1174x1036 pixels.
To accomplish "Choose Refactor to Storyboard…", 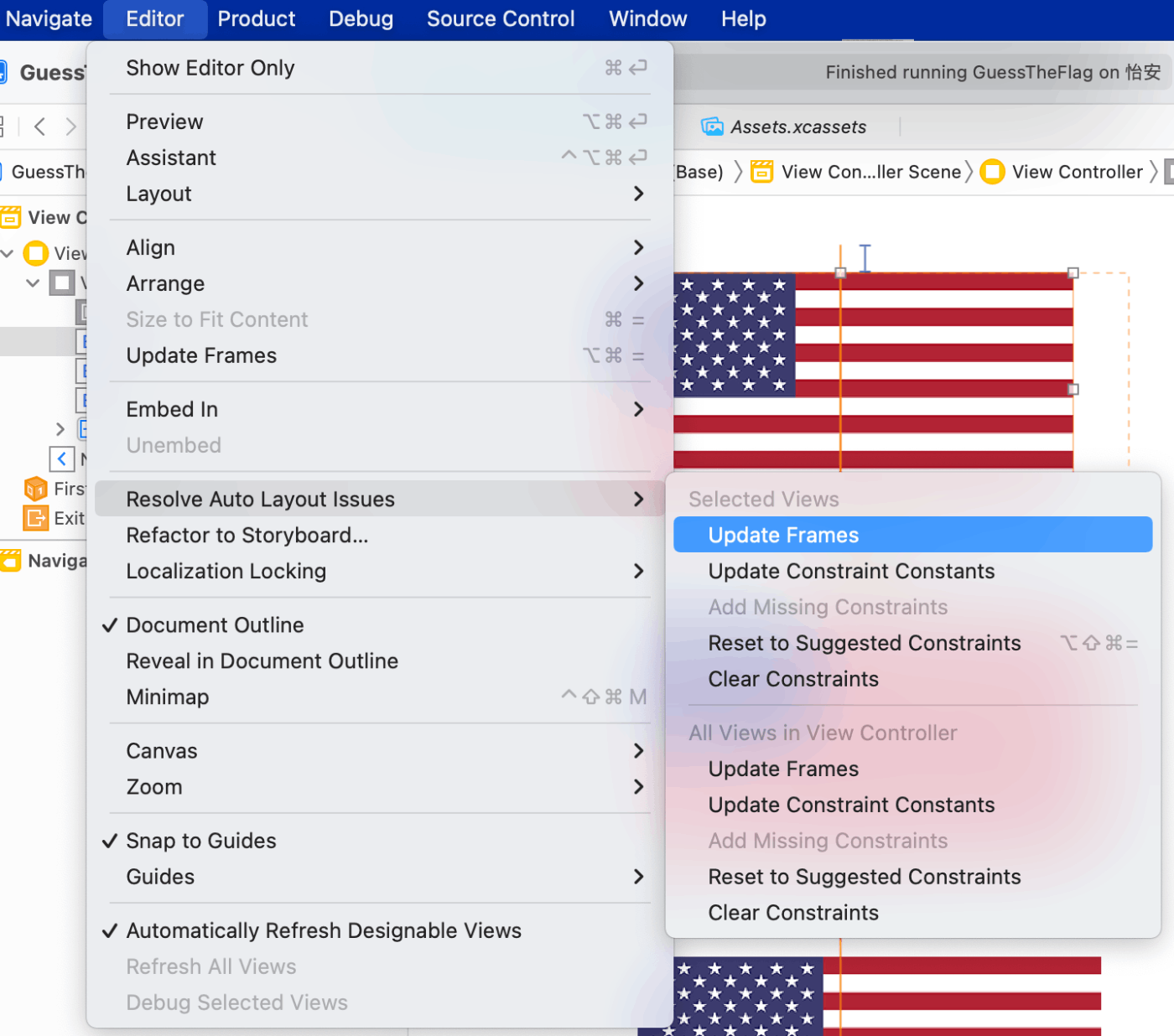I will coord(380,535).
